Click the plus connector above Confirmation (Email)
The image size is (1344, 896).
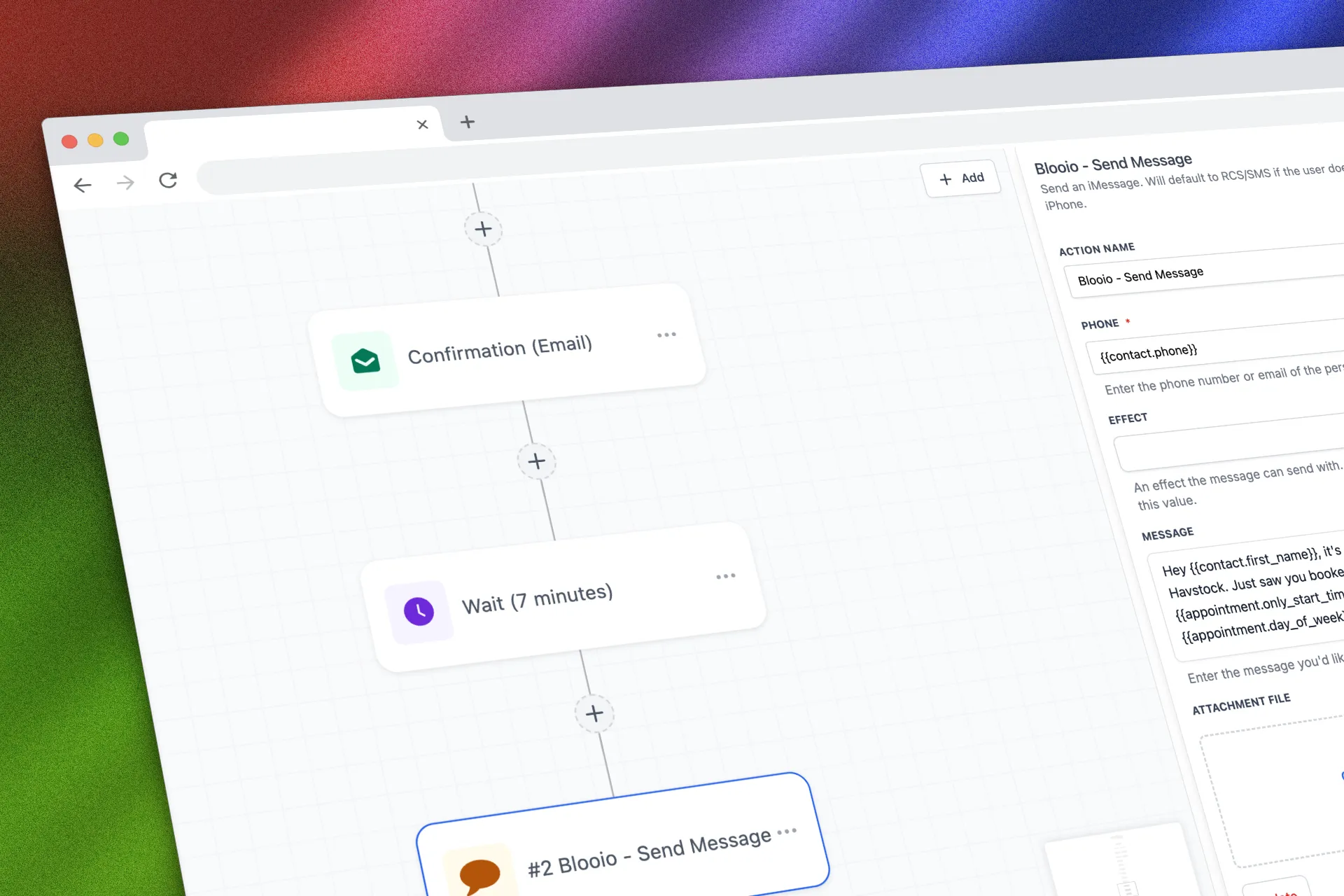click(x=484, y=229)
